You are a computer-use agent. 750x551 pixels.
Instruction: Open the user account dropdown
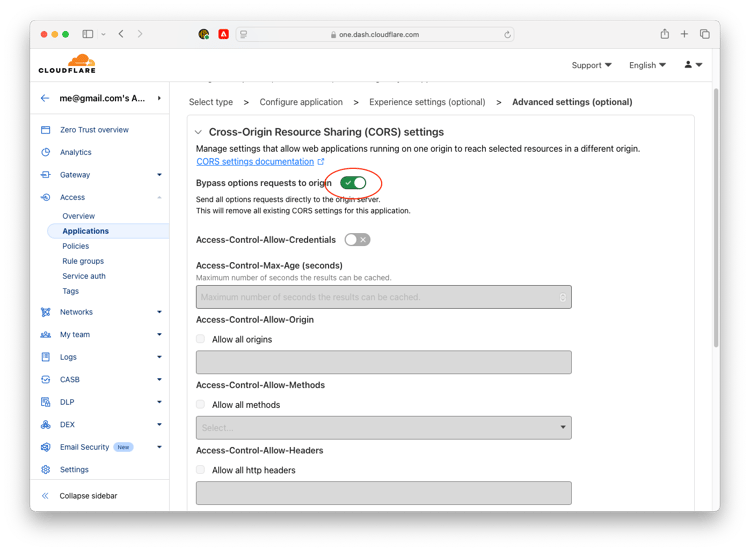(693, 65)
